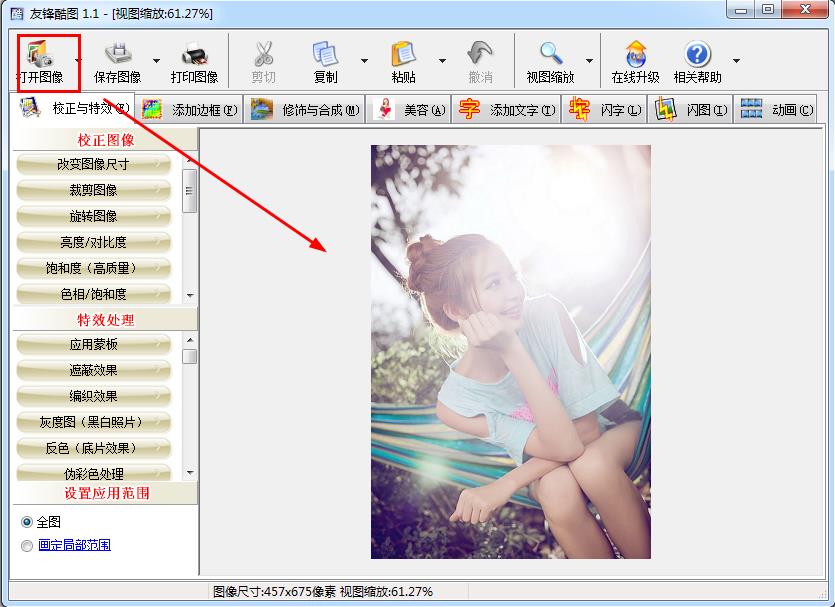Select the 画定局部范围 radio button
The width and height of the screenshot is (835, 607).
[27, 545]
